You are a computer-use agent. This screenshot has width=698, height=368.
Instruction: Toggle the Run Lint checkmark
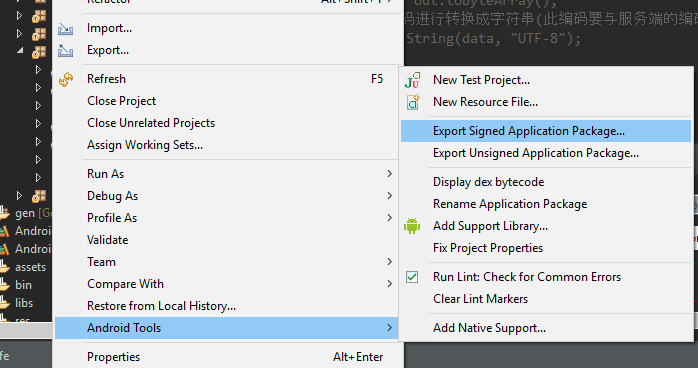click(x=412, y=277)
